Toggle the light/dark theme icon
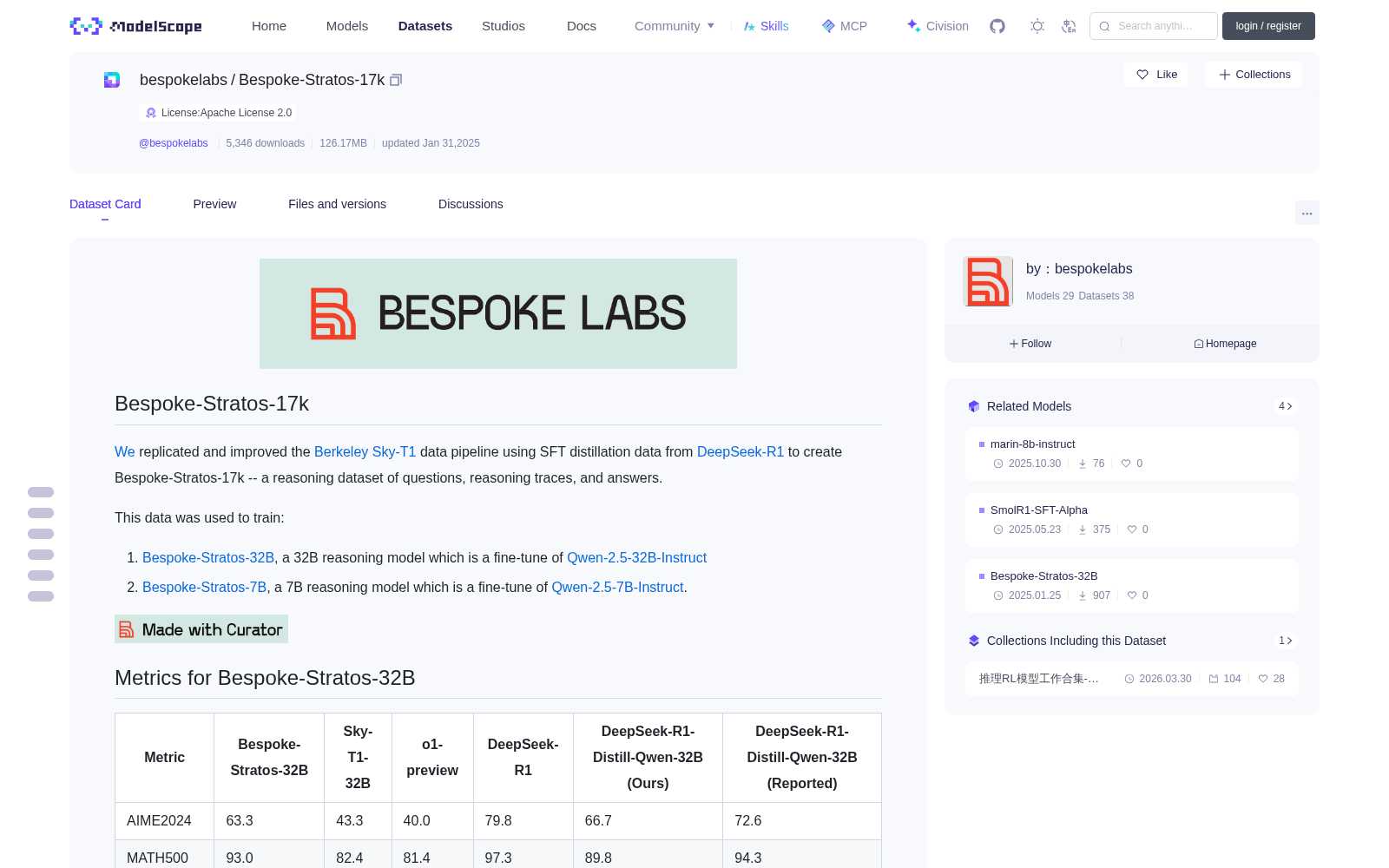1389x868 pixels. point(1037,26)
